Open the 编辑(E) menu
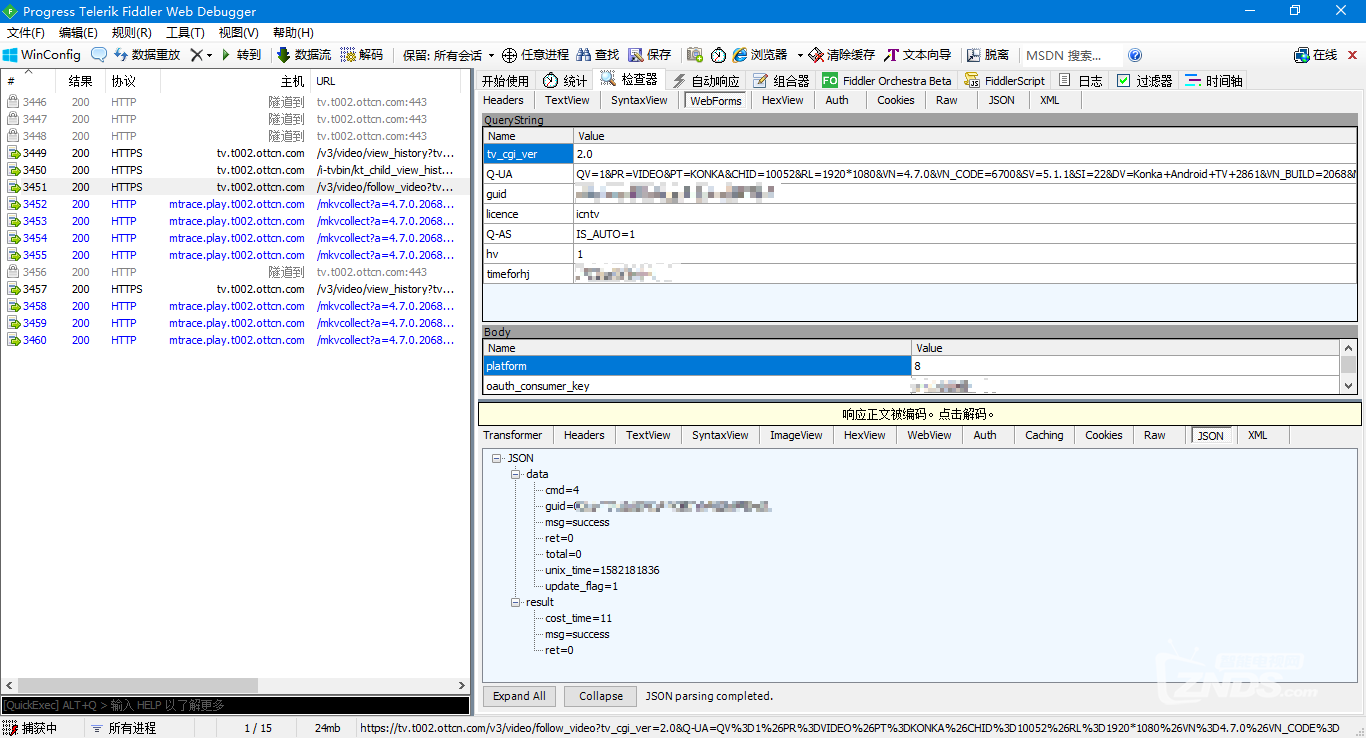Viewport: 1366px width, 738px height. (78, 33)
